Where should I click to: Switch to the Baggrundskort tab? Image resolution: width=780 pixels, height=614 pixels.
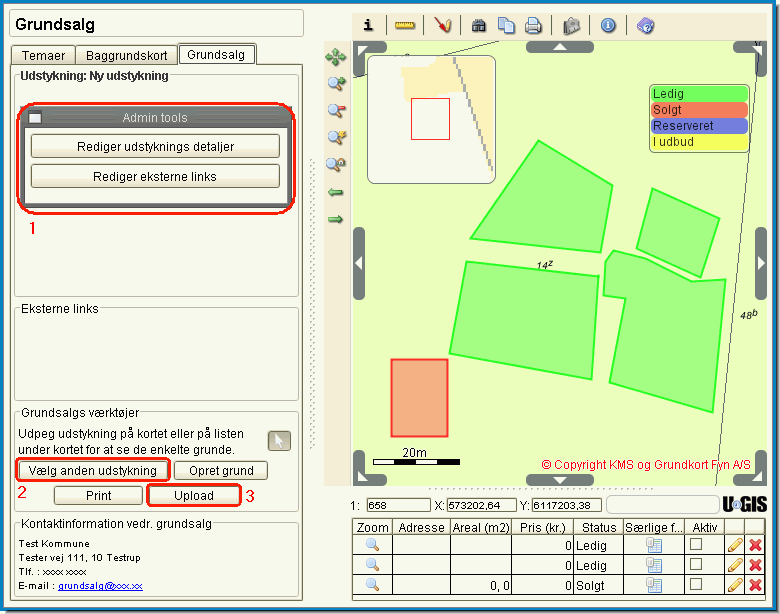click(x=126, y=55)
